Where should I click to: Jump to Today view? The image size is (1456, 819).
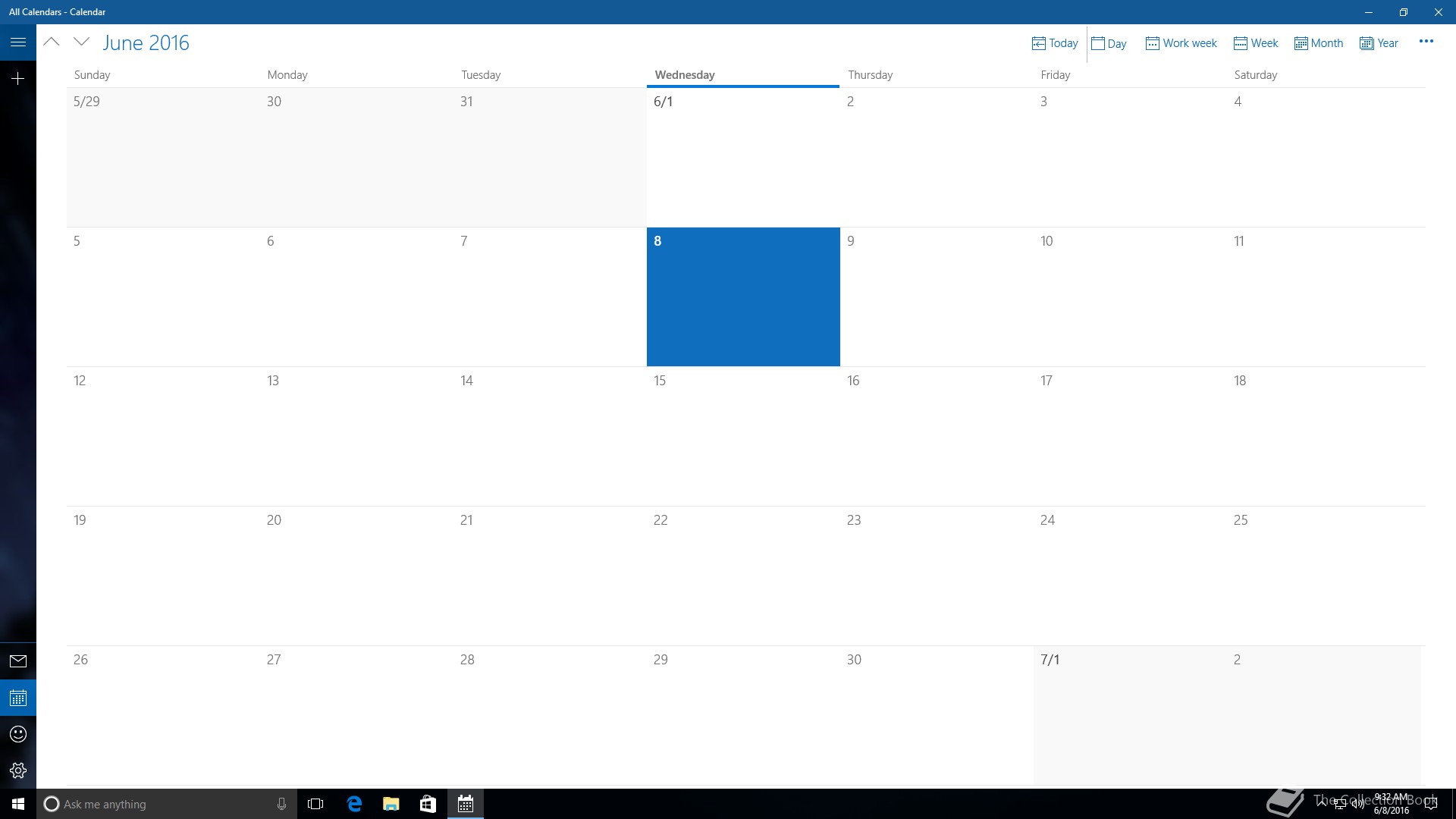click(1055, 43)
